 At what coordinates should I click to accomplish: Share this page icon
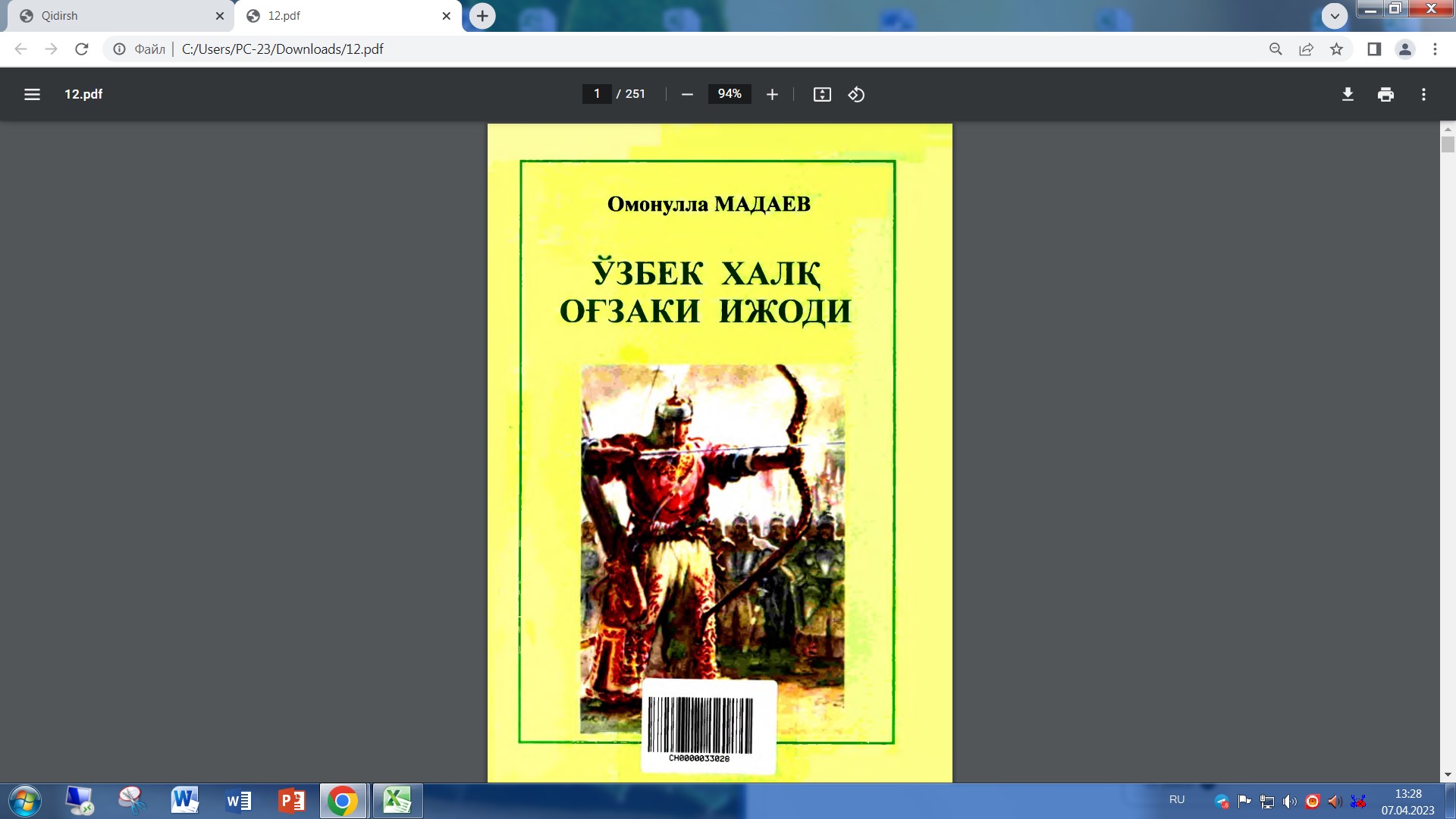tap(1306, 49)
